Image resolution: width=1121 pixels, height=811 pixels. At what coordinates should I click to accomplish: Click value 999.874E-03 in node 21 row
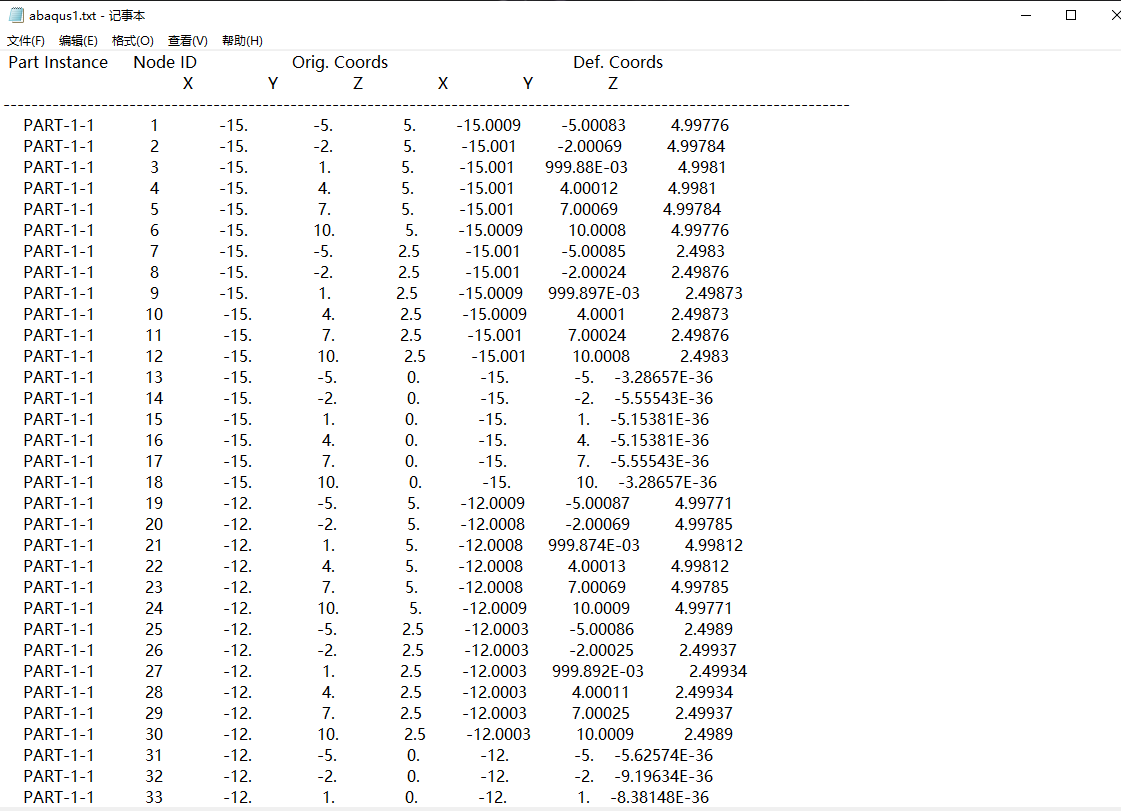click(x=593, y=546)
